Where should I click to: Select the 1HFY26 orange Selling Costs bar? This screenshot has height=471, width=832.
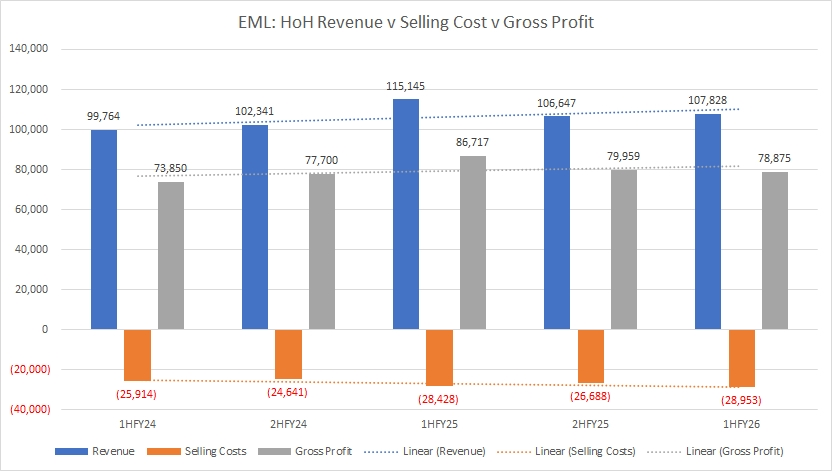pos(741,358)
